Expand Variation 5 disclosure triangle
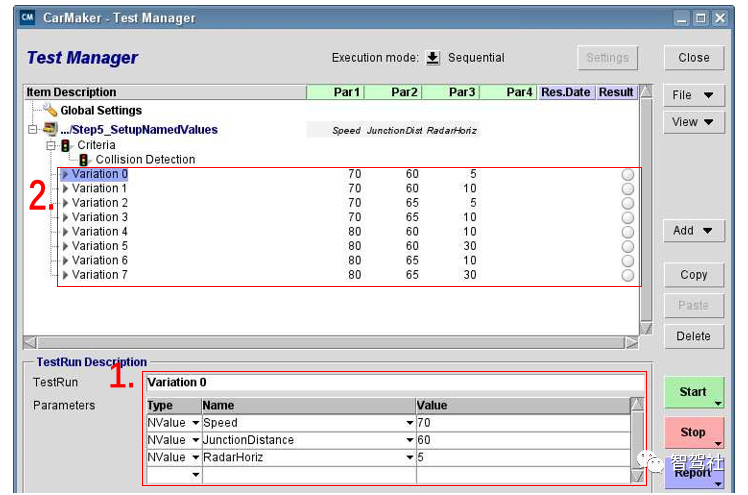This screenshot has height=495, width=748. (65, 246)
